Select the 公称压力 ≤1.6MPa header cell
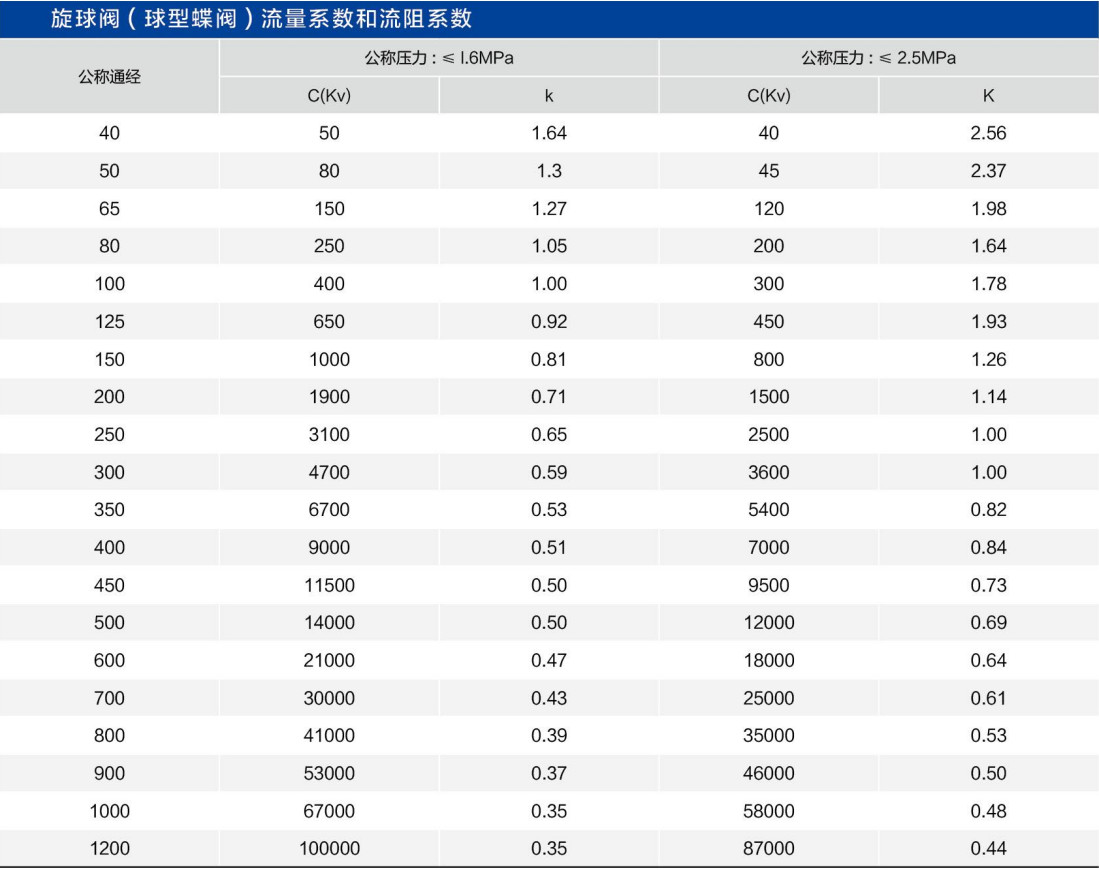The height and width of the screenshot is (870, 1099). 439,58
